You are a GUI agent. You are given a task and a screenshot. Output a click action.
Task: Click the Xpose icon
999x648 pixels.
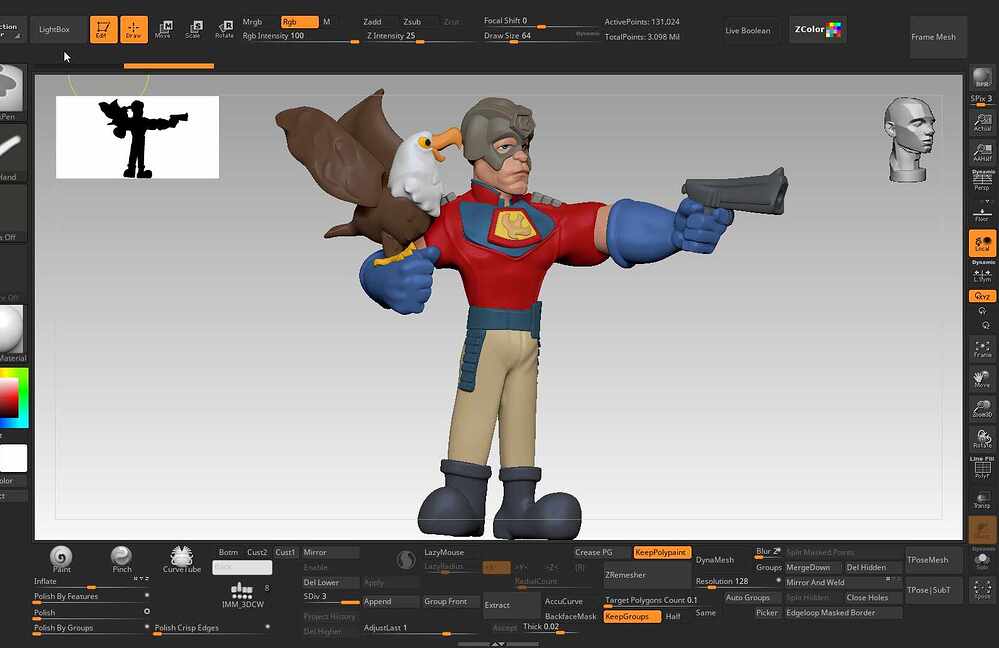[x=982, y=588]
